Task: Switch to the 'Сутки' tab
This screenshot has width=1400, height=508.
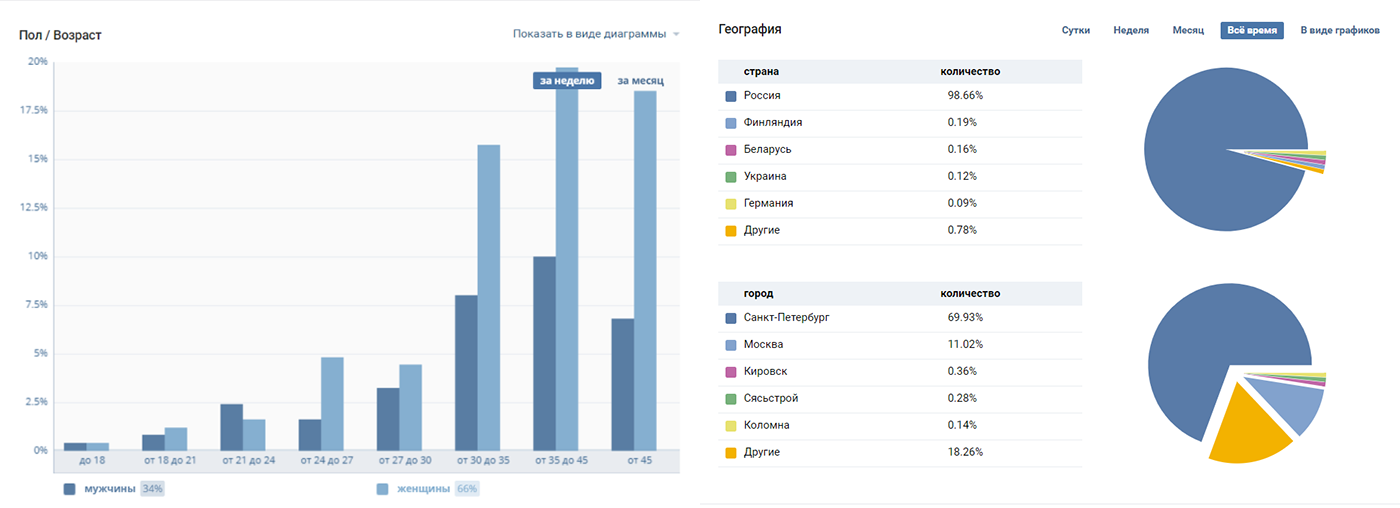Action: [x=1076, y=31]
